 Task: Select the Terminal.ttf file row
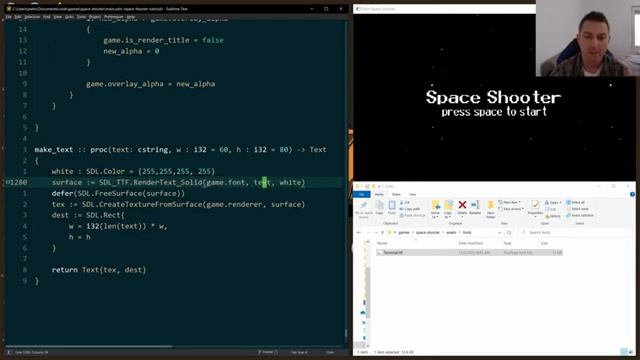(x=469, y=253)
